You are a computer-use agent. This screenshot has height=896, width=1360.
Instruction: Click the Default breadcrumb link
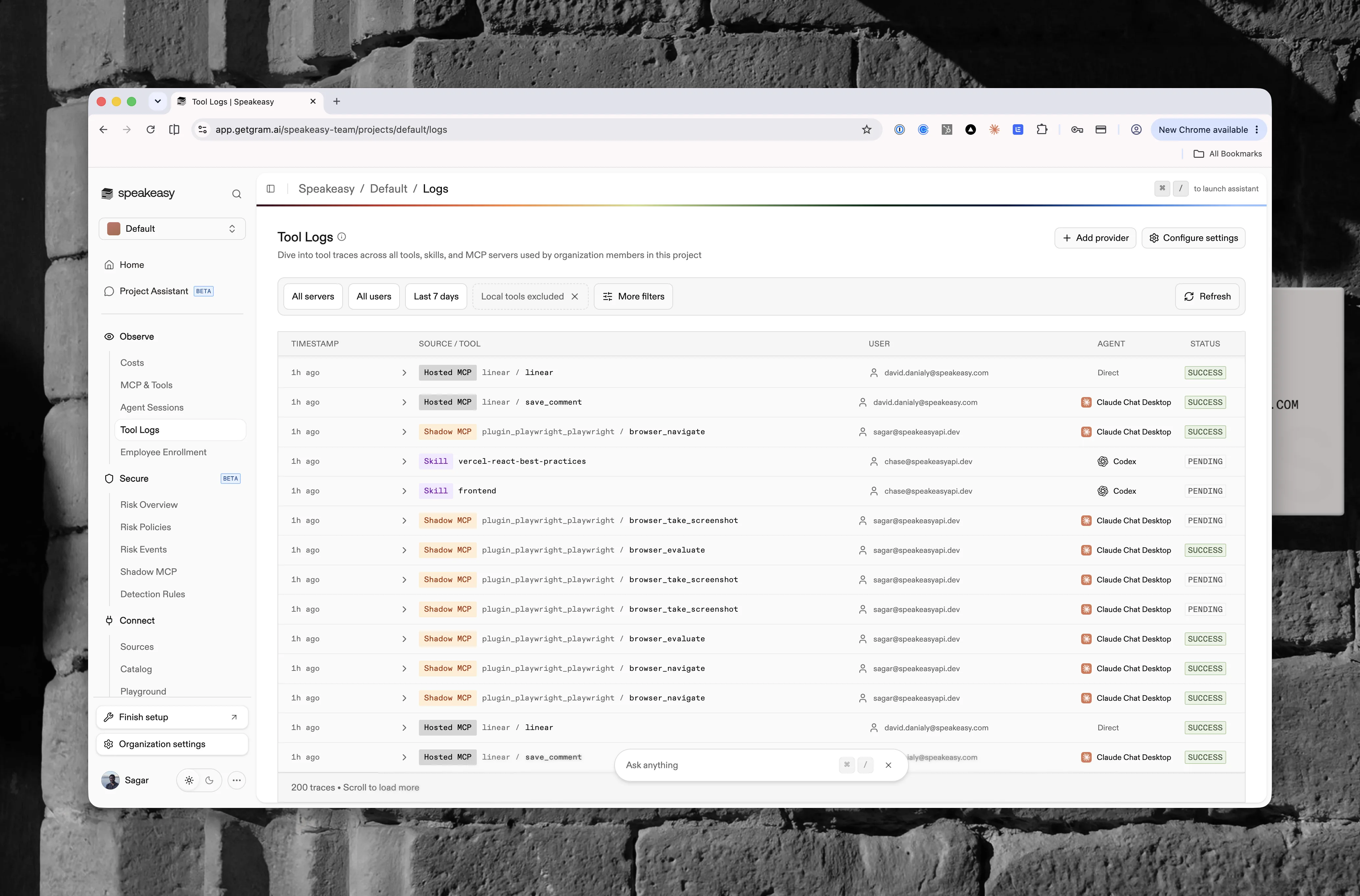389,189
